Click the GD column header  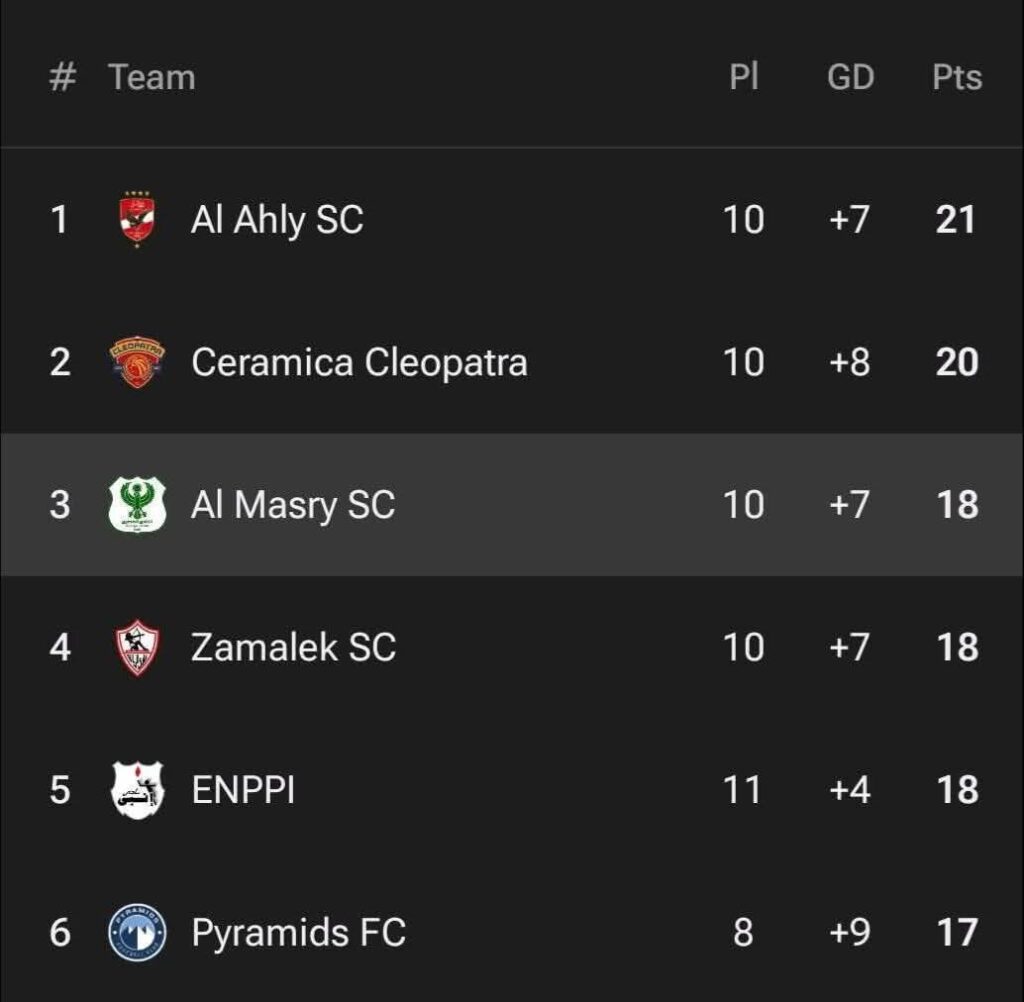[x=850, y=77]
